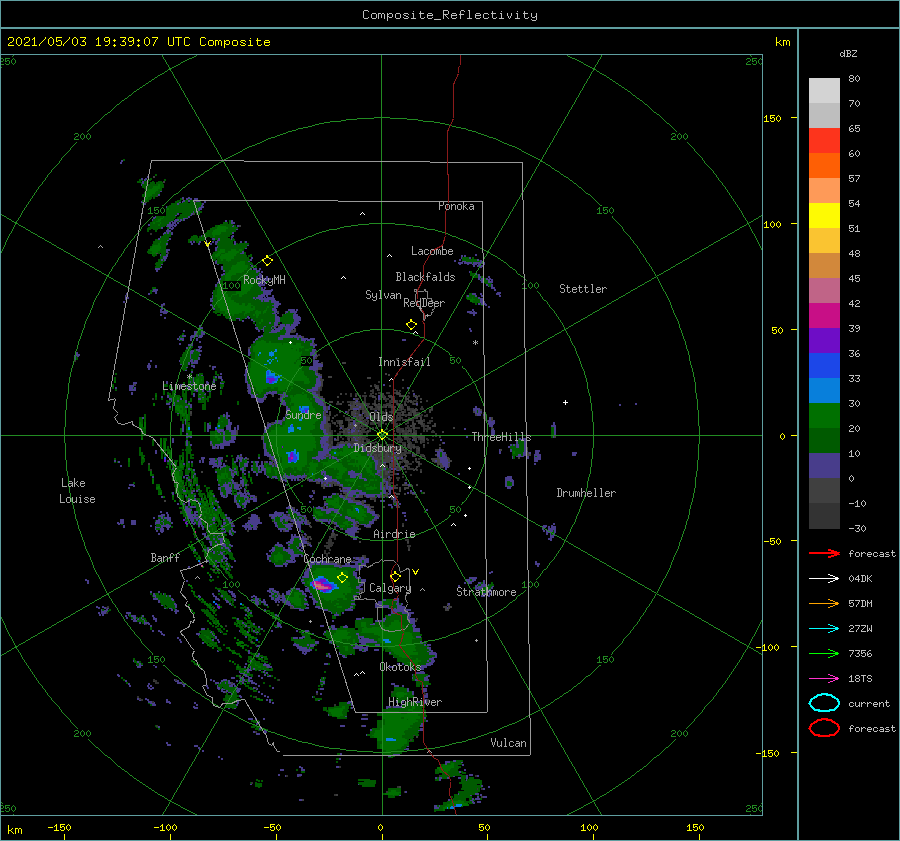Click the green 7356 arrow icon
Image resolution: width=900 pixels, height=841 pixels.
coord(824,653)
